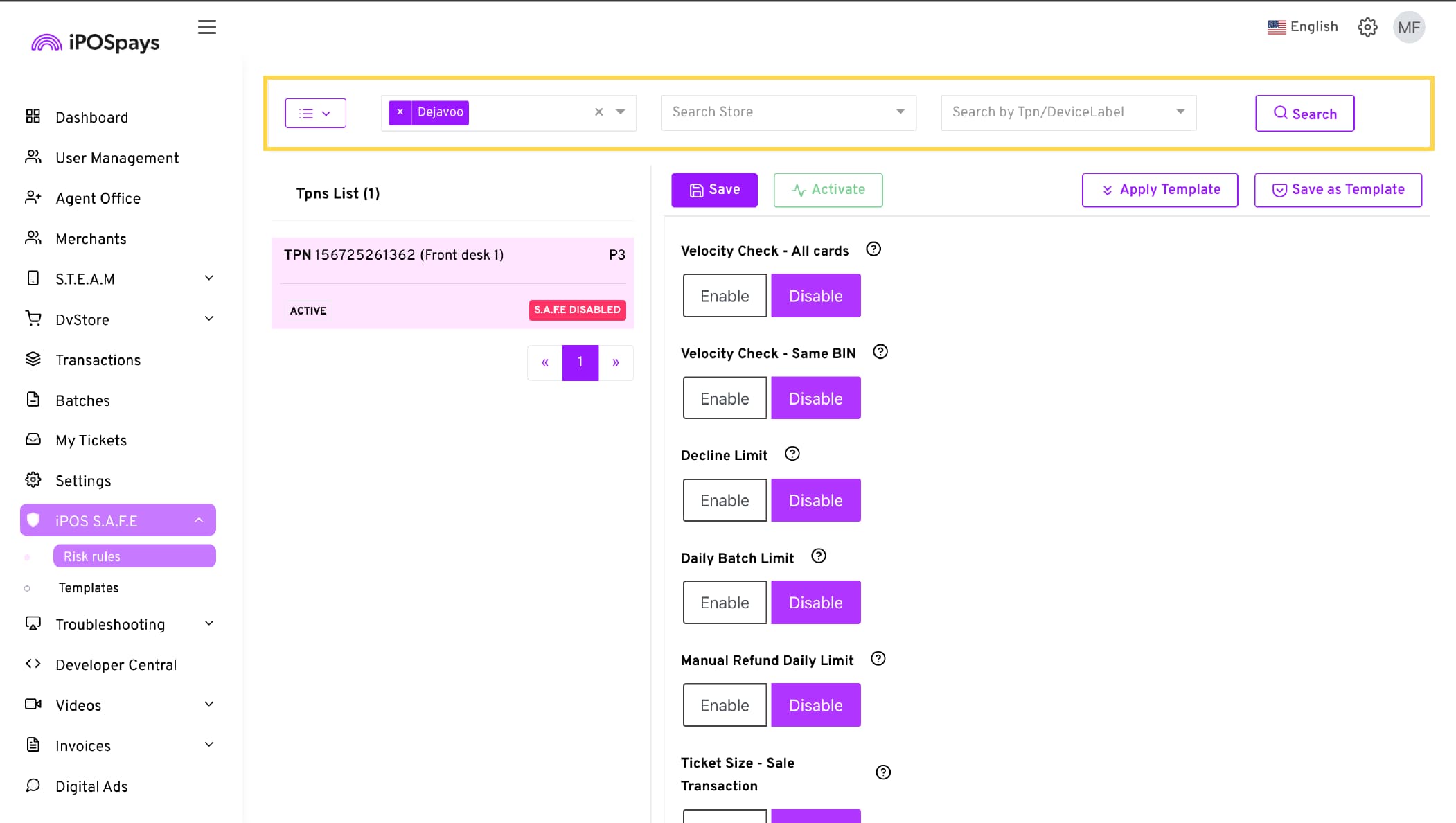1456x823 pixels.
Task: Open Templates under iPOS S.A.F.E
Action: point(89,587)
